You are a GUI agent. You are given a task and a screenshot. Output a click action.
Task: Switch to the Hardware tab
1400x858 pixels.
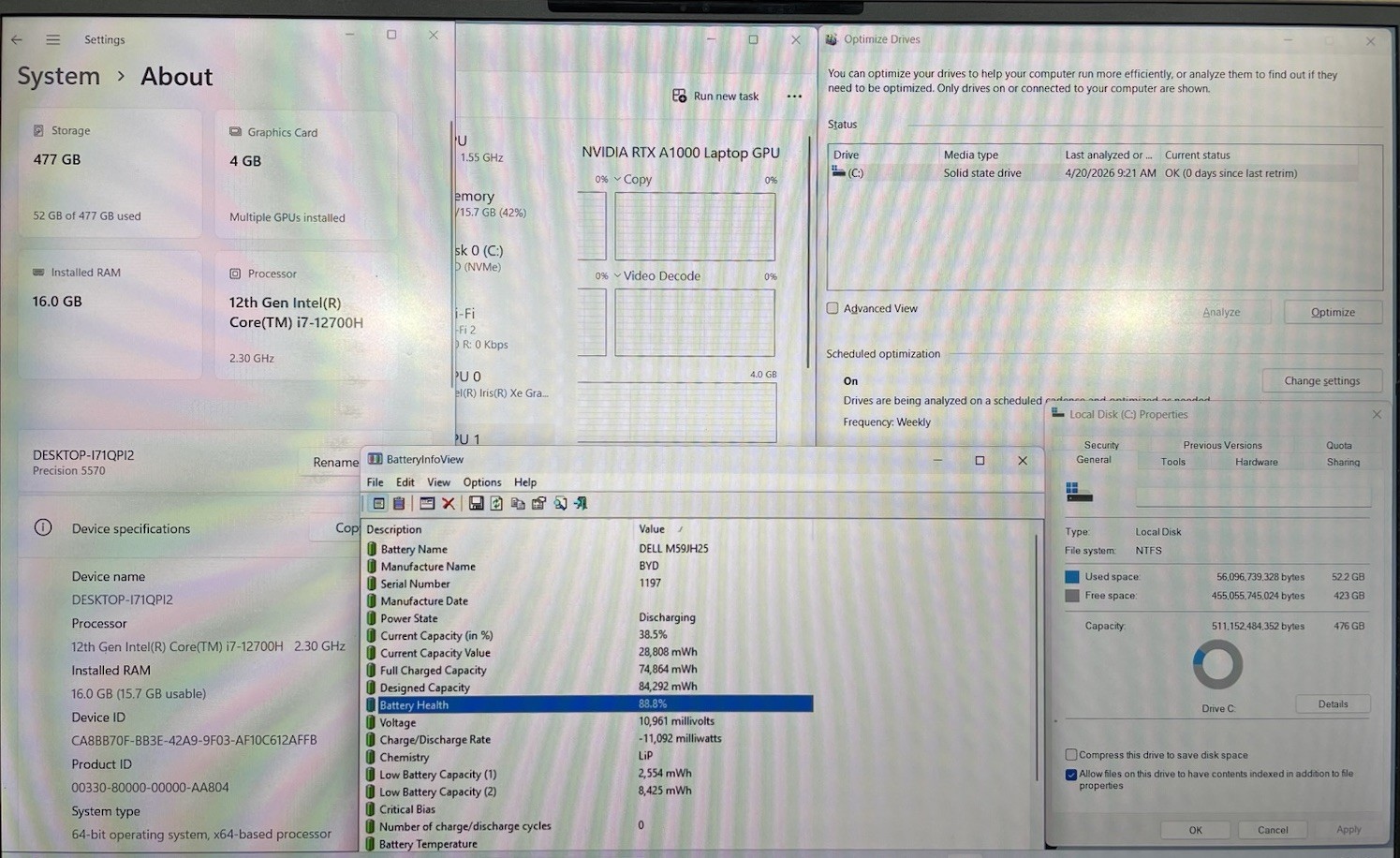pyautogui.click(x=1257, y=462)
